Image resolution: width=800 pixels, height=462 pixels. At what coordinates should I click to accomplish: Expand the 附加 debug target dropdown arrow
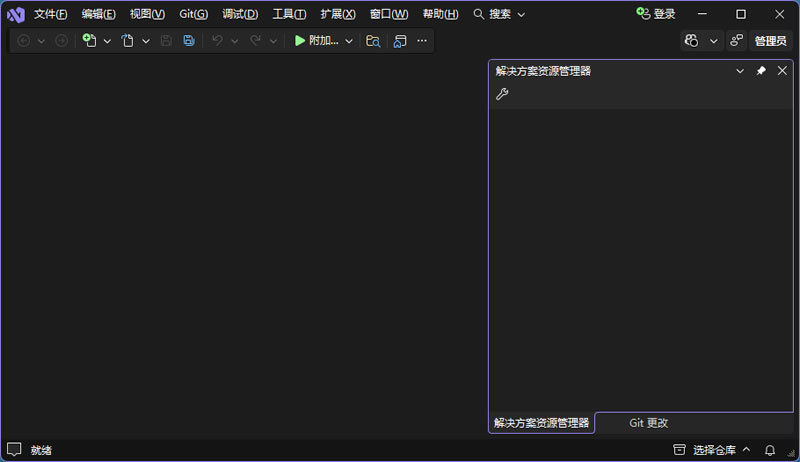pyautogui.click(x=349, y=41)
